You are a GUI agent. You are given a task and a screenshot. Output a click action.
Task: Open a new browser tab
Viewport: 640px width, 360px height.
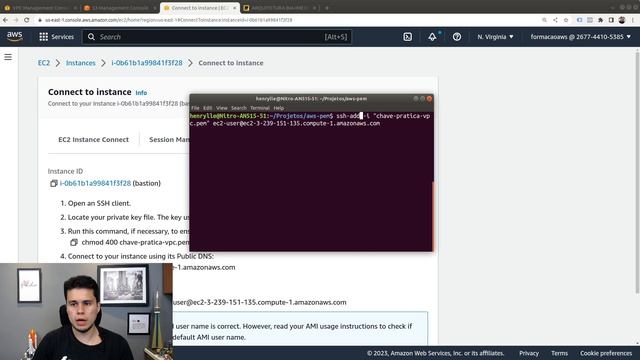[x=327, y=8]
